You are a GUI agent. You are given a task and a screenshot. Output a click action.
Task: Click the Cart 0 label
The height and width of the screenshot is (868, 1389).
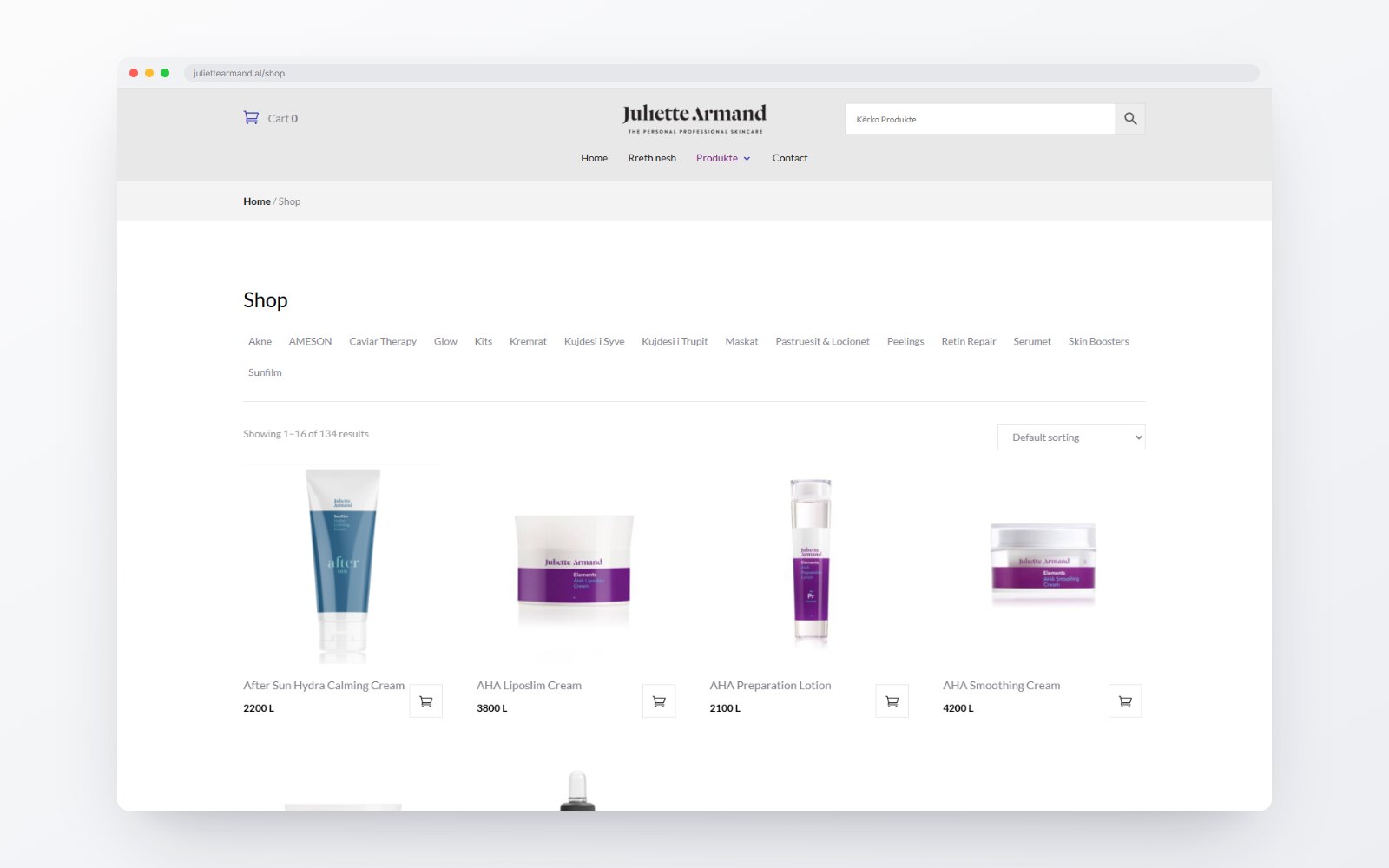[x=282, y=118]
